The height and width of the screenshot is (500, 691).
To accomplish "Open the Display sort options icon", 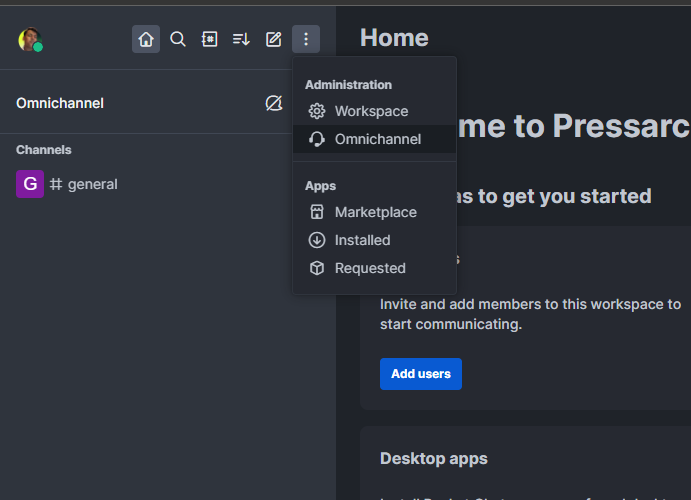I will pos(241,39).
